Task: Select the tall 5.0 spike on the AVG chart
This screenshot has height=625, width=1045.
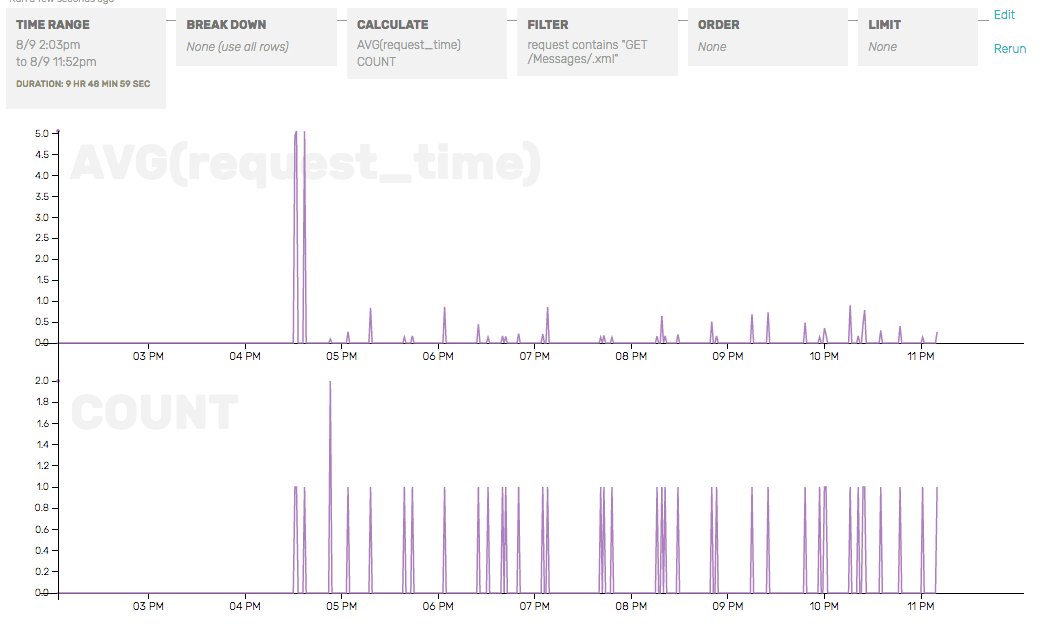Action: pos(298,132)
